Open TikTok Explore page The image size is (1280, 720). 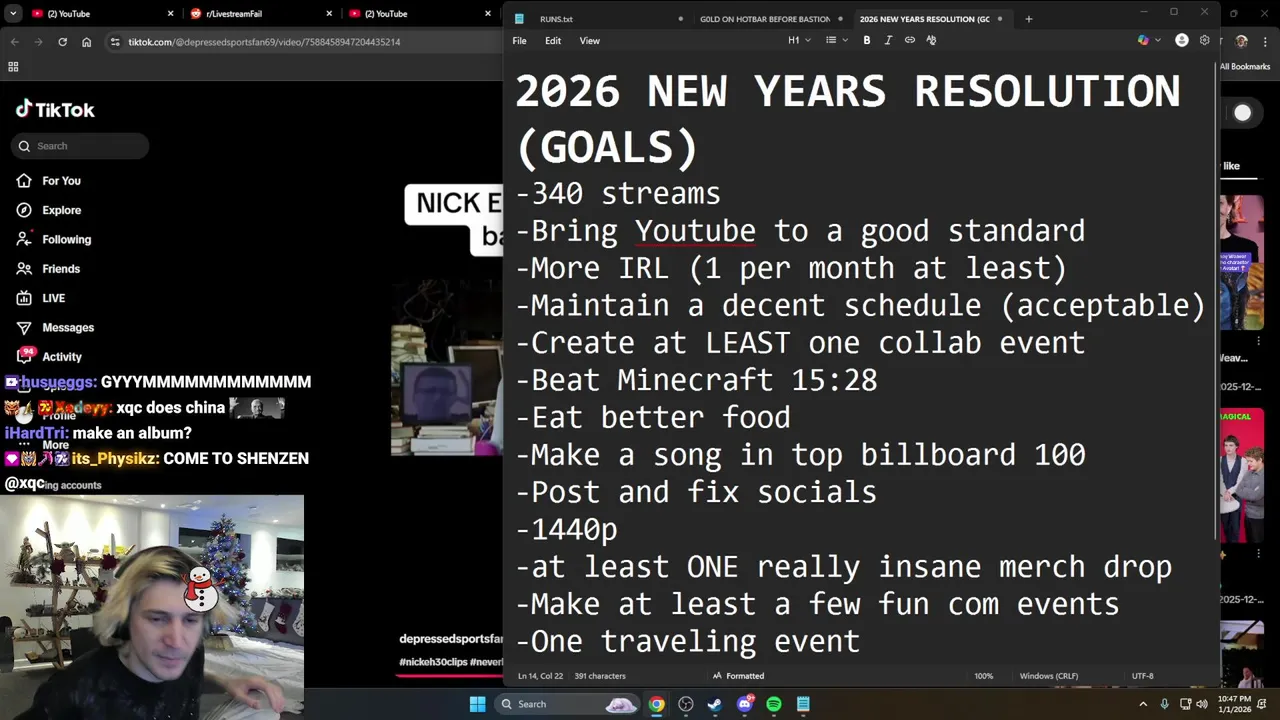click(x=48, y=210)
